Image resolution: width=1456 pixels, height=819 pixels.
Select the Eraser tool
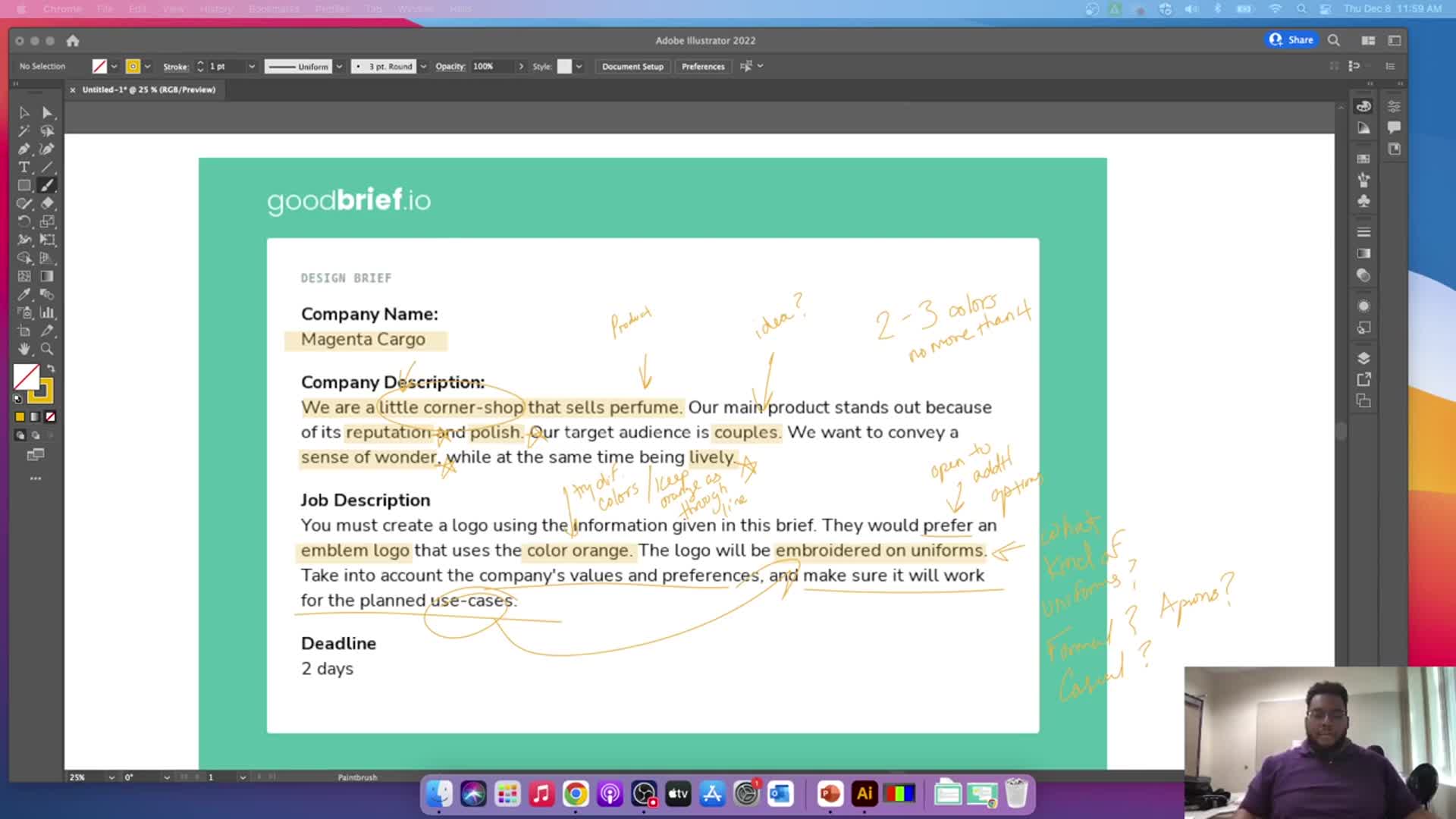[47, 203]
